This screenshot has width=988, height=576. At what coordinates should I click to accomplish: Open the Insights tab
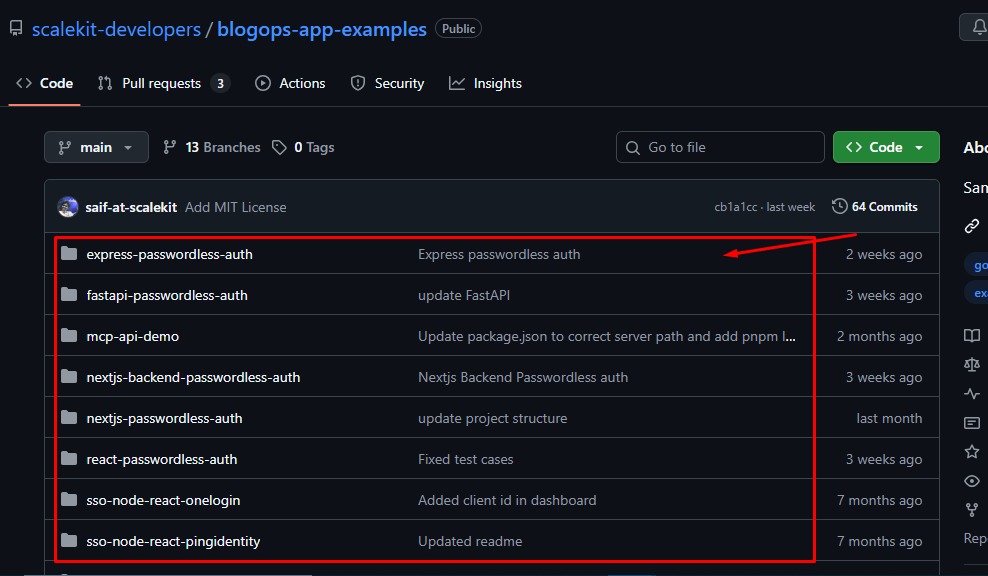(x=485, y=83)
